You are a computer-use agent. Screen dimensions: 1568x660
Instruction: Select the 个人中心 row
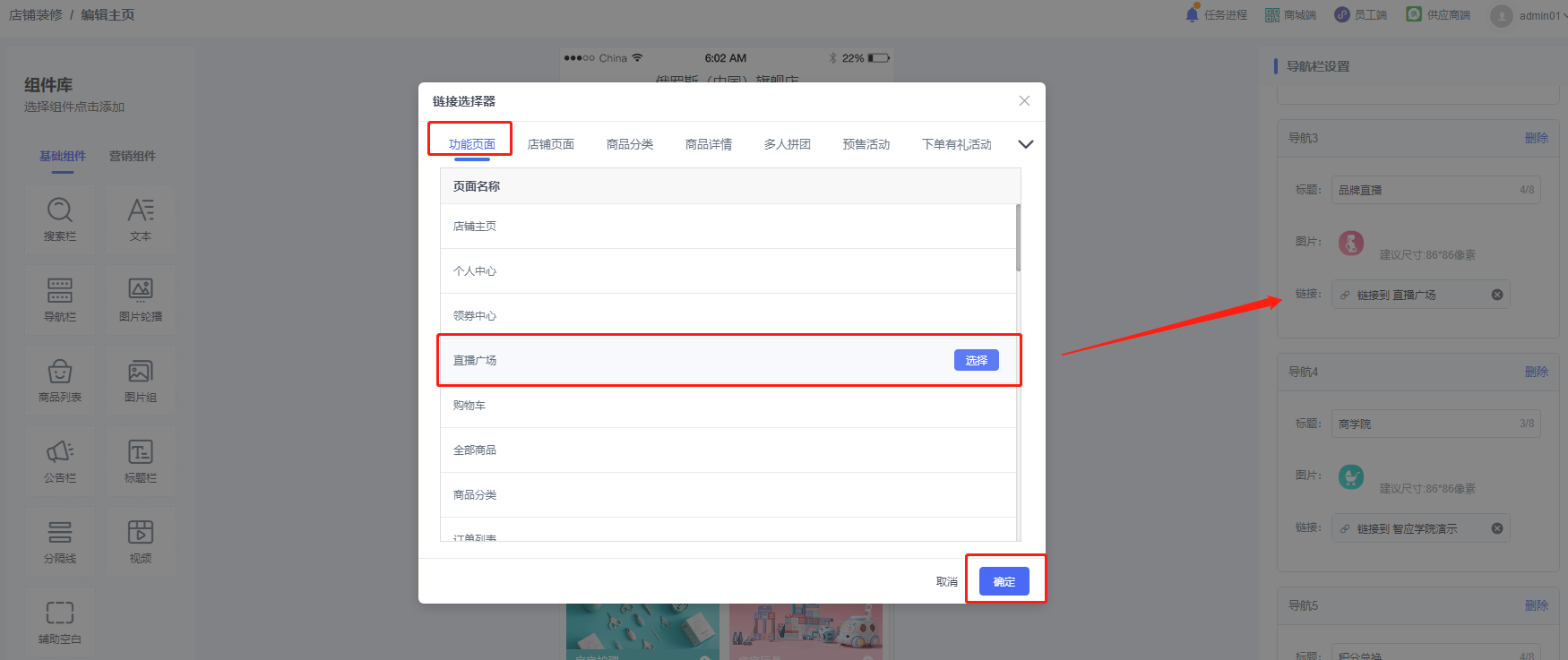tap(728, 271)
